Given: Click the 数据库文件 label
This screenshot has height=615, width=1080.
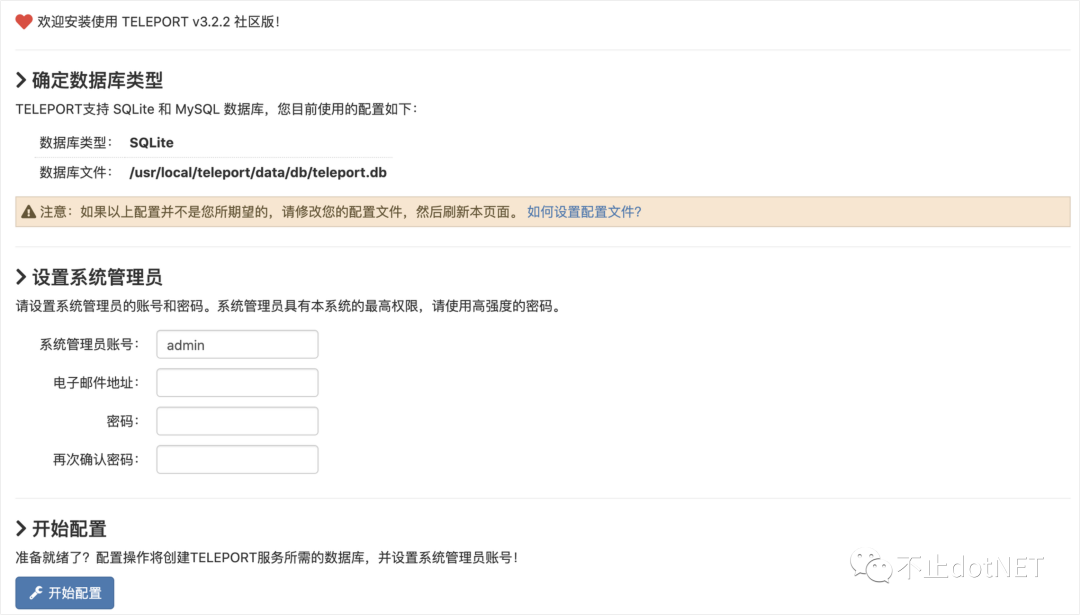Looking at the screenshot, I should [x=76, y=172].
